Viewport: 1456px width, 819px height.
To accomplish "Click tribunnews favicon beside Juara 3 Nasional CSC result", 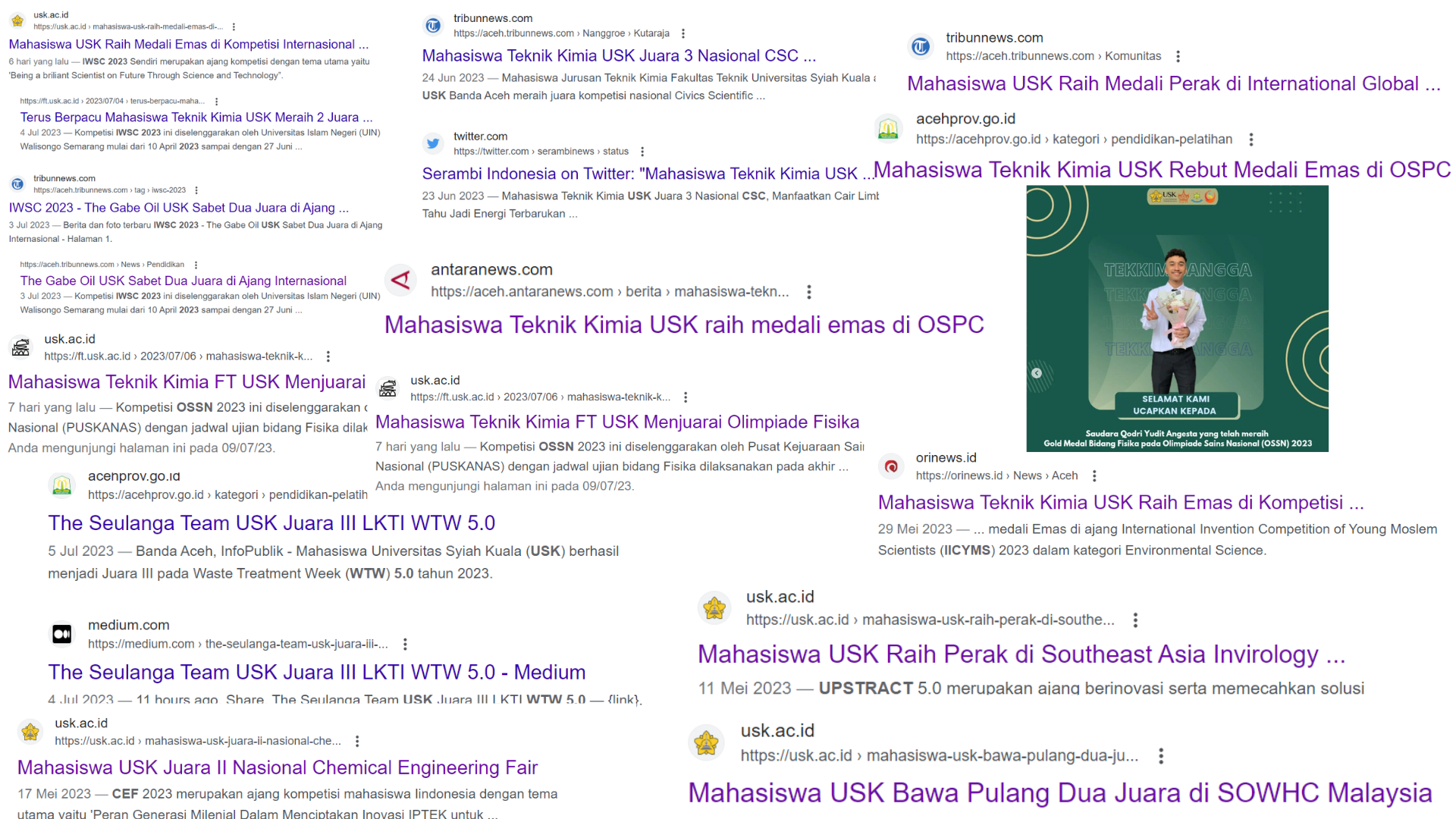I will tap(433, 26).
